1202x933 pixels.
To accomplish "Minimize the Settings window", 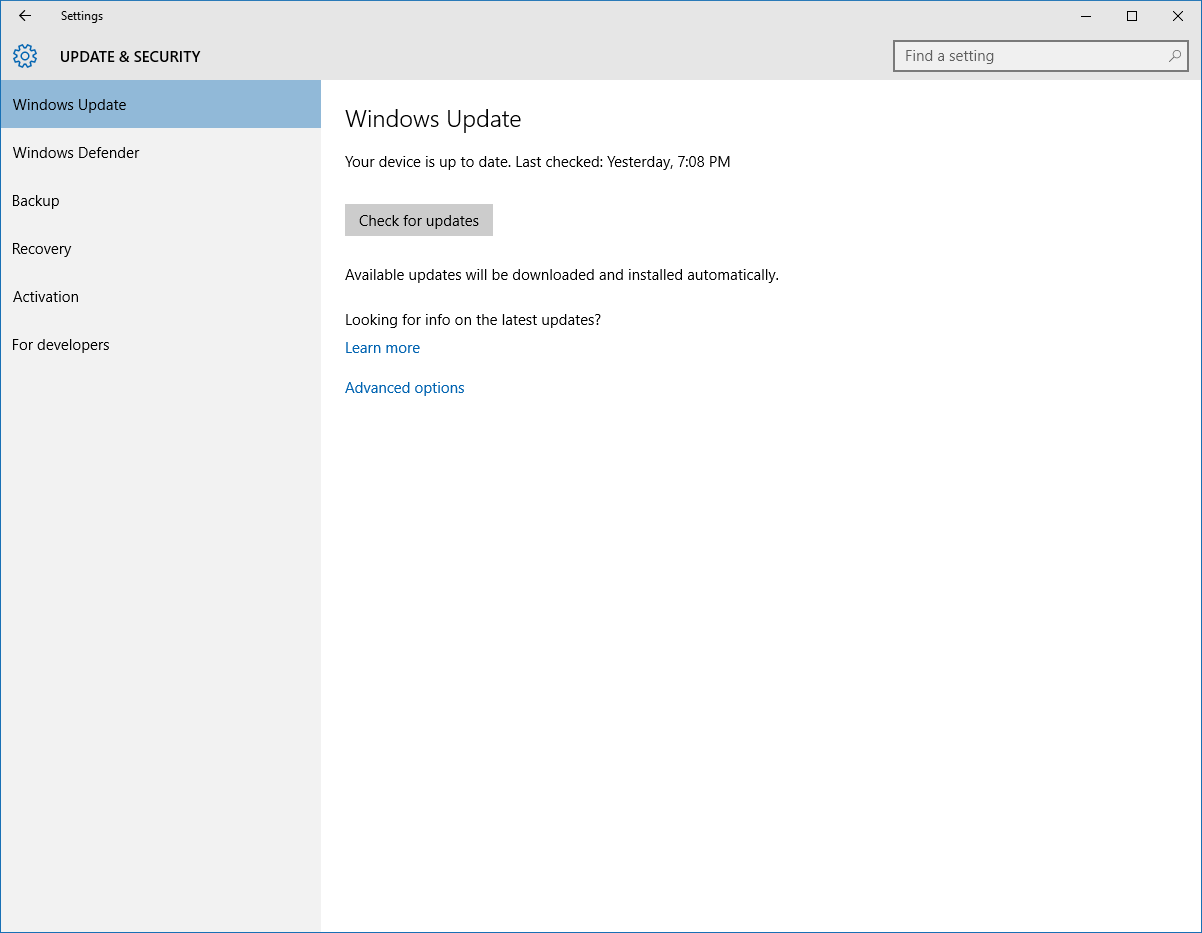I will tap(1086, 16).
